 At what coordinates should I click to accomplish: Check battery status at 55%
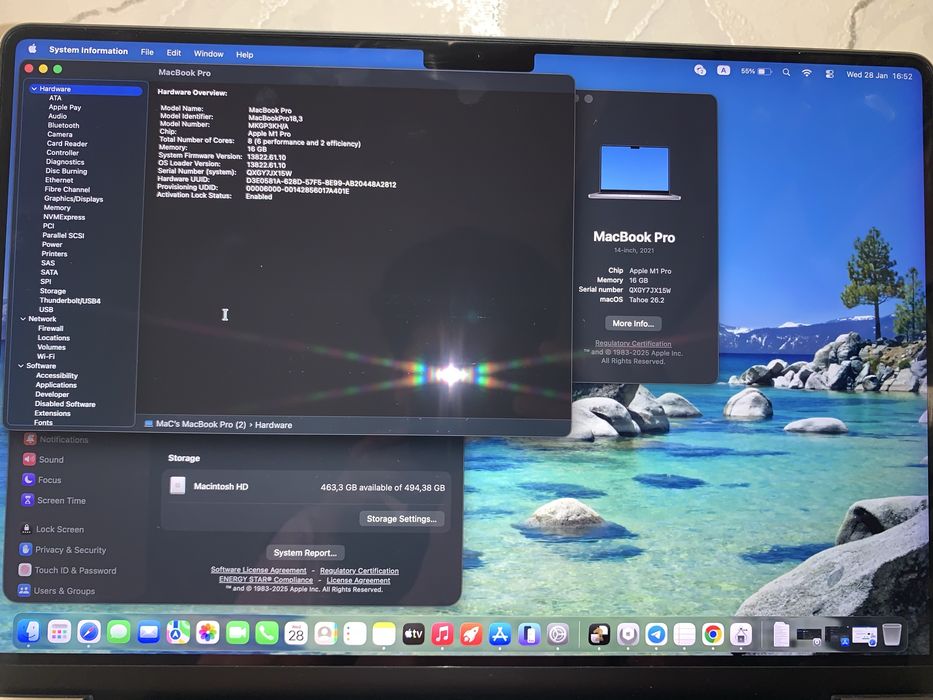(756, 71)
